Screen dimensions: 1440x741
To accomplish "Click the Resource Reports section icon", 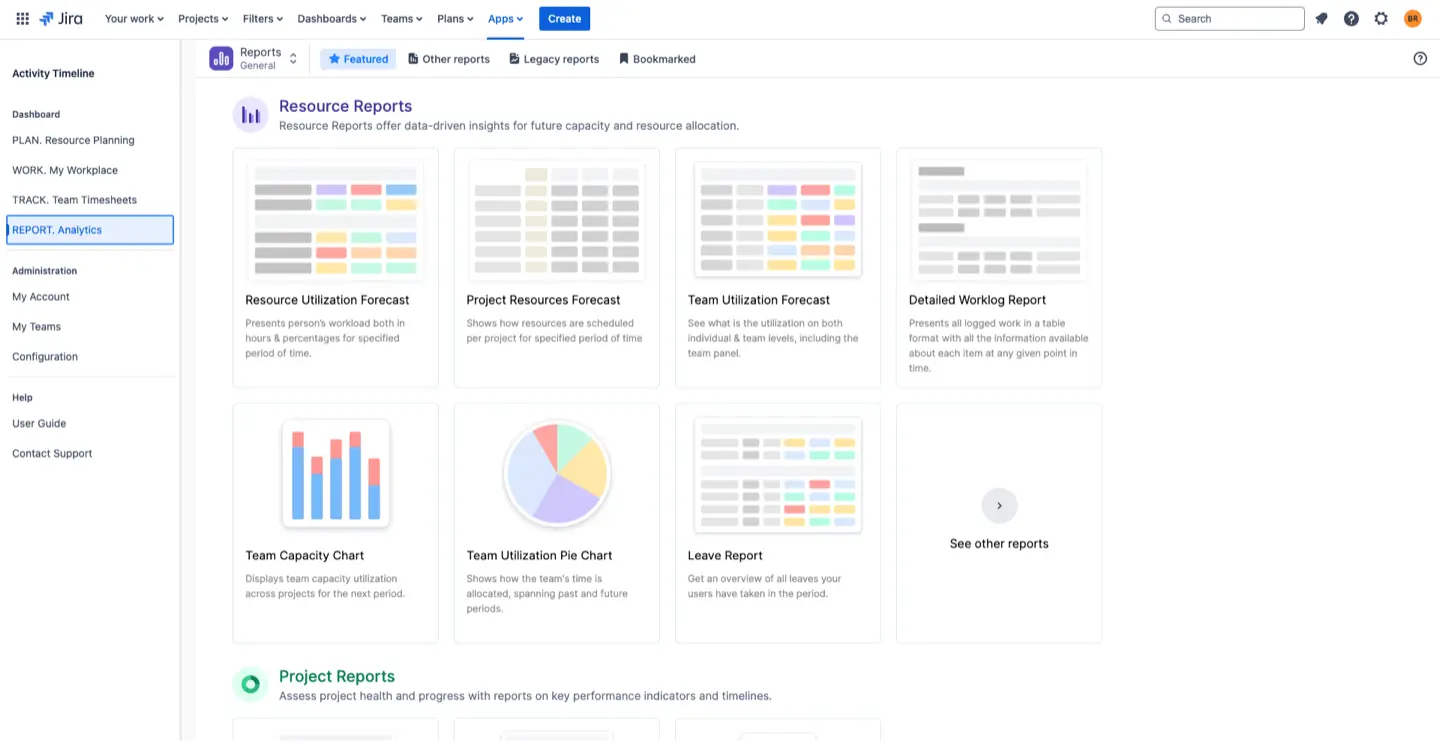I will click(250, 115).
